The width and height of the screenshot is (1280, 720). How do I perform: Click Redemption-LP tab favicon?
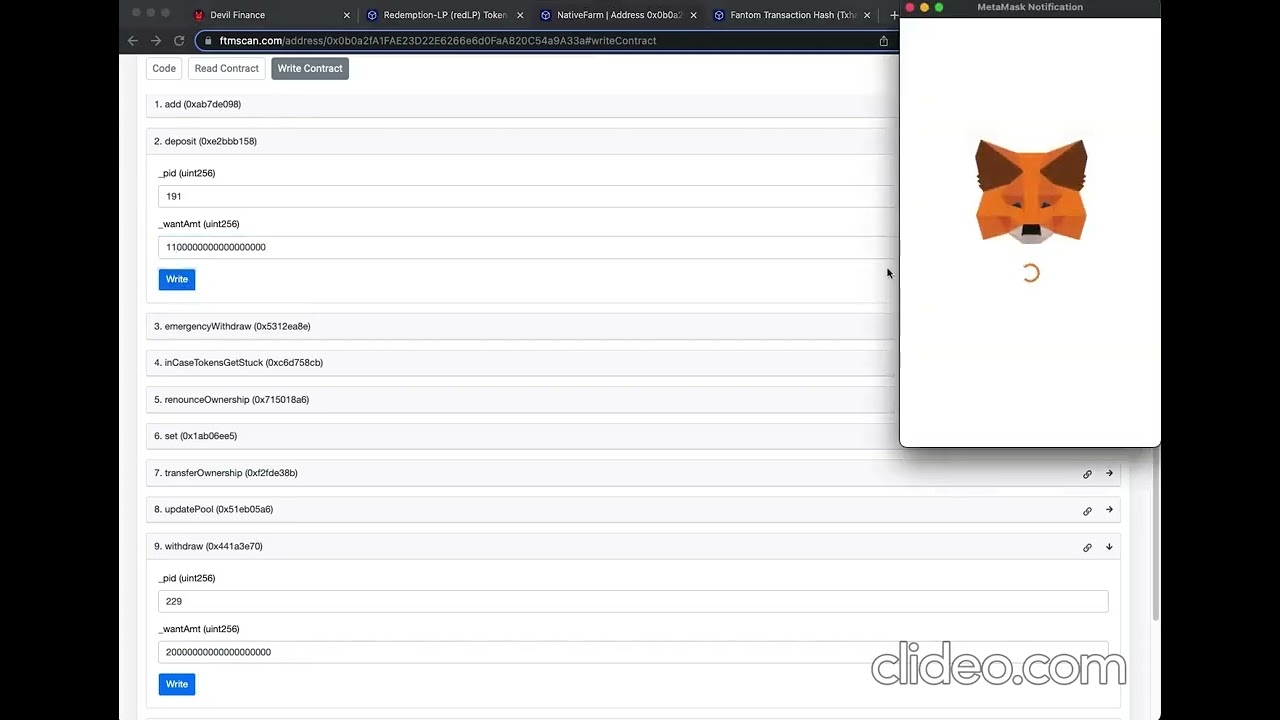coord(372,15)
